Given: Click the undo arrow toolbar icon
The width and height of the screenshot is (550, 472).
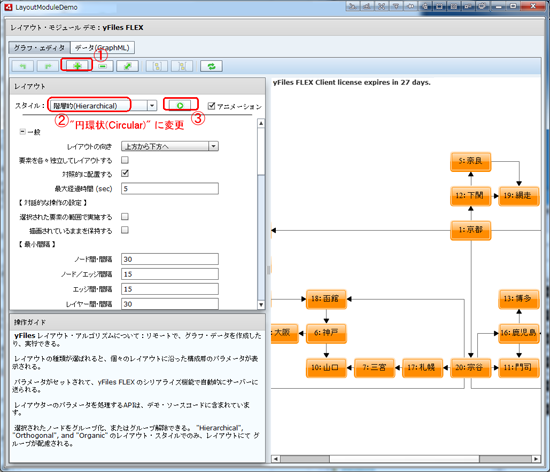Looking at the screenshot, I should point(23,66).
